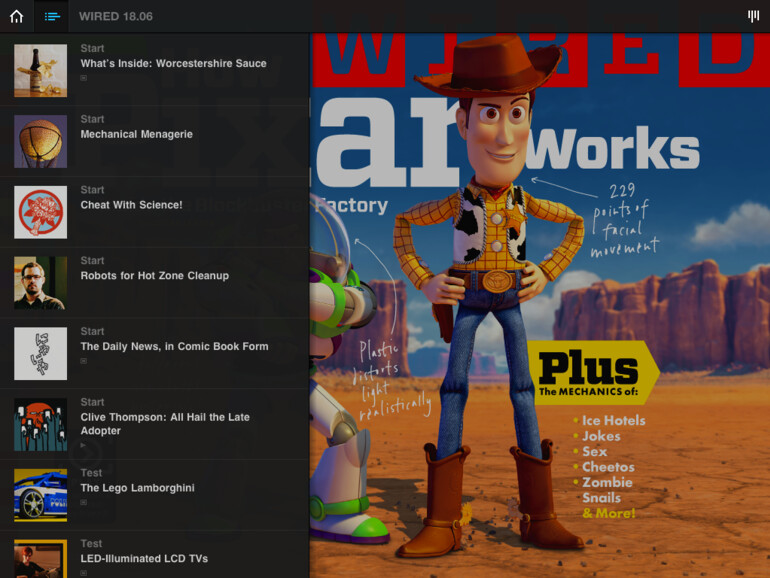Go to Mechanical Menagerie article
This screenshot has width=770, height=578.
137,134
